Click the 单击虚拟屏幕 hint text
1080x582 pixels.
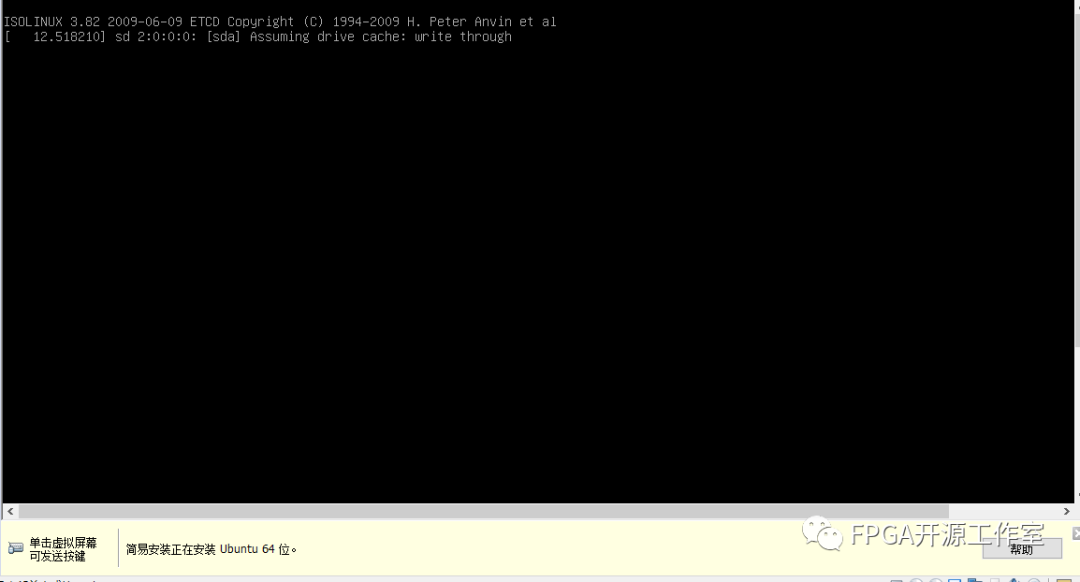tap(63, 542)
